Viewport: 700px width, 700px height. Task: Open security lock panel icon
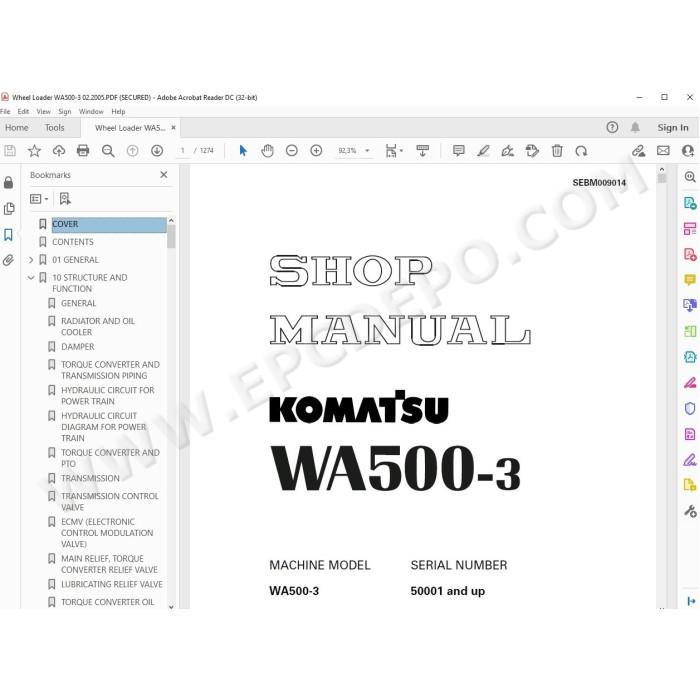(8, 182)
